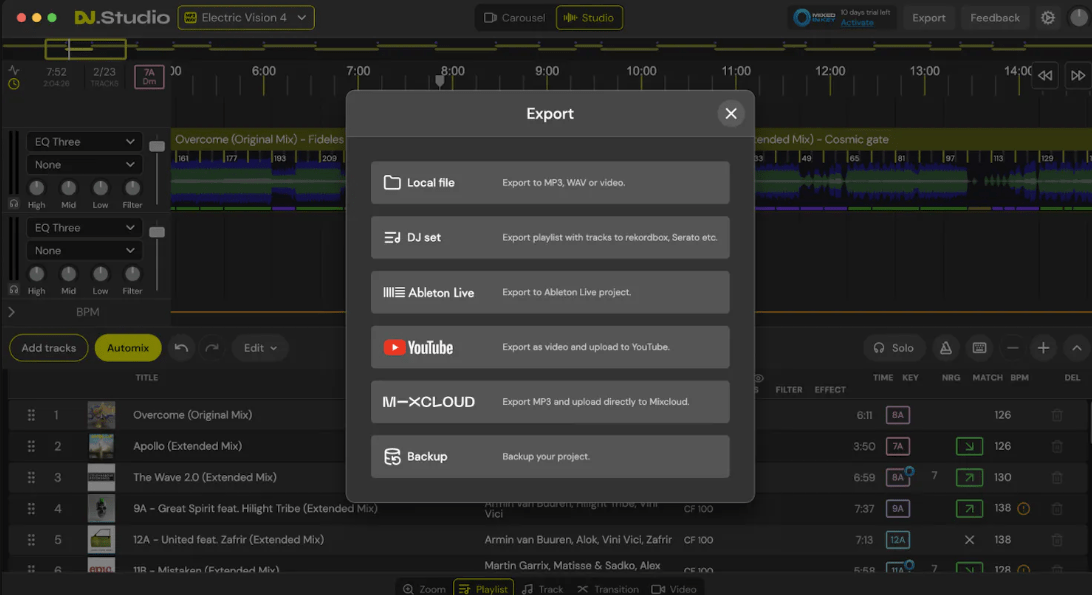Switch to Studio view
This screenshot has height=595, width=1092.
point(589,17)
